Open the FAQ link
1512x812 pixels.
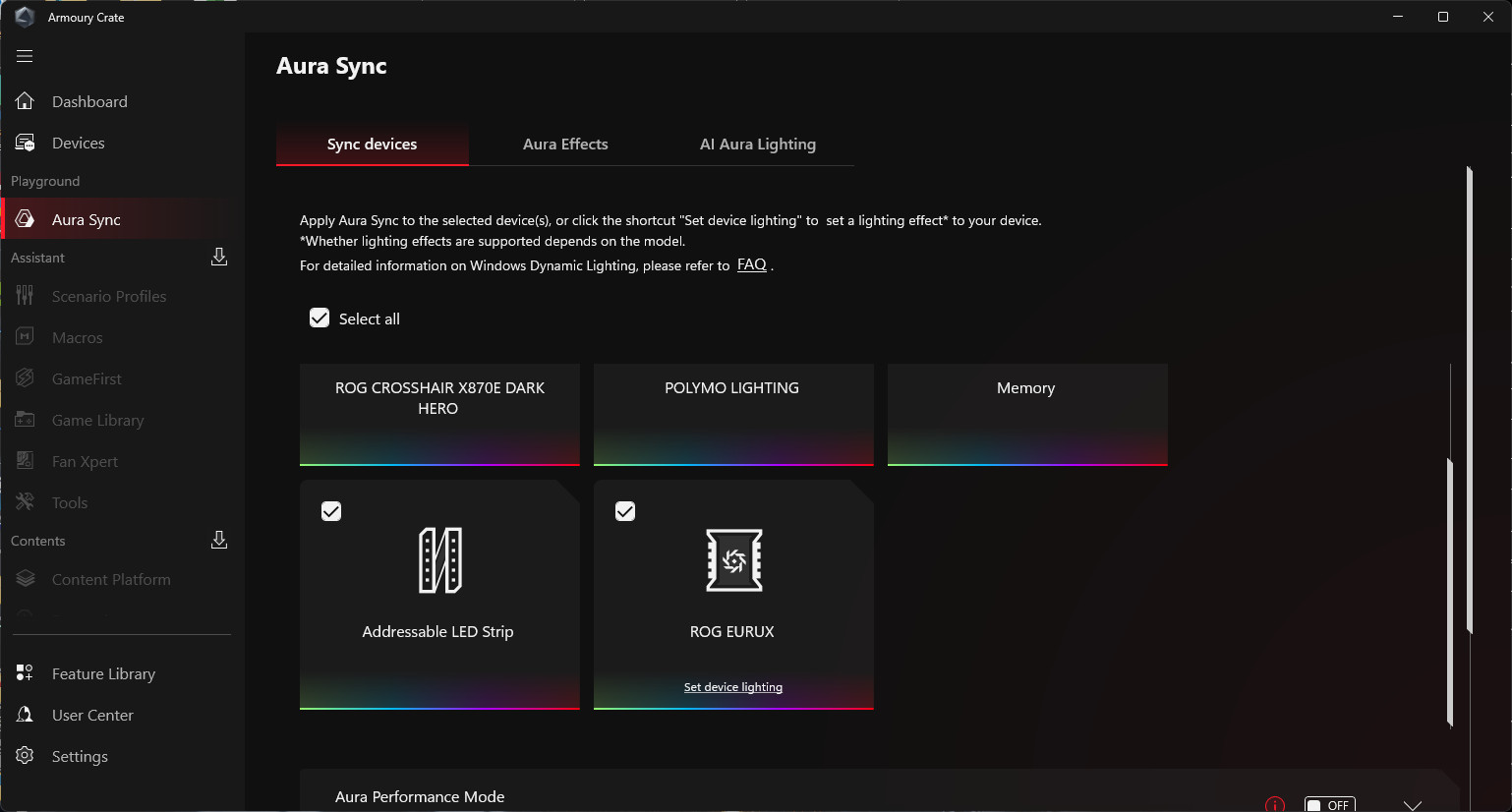click(752, 264)
